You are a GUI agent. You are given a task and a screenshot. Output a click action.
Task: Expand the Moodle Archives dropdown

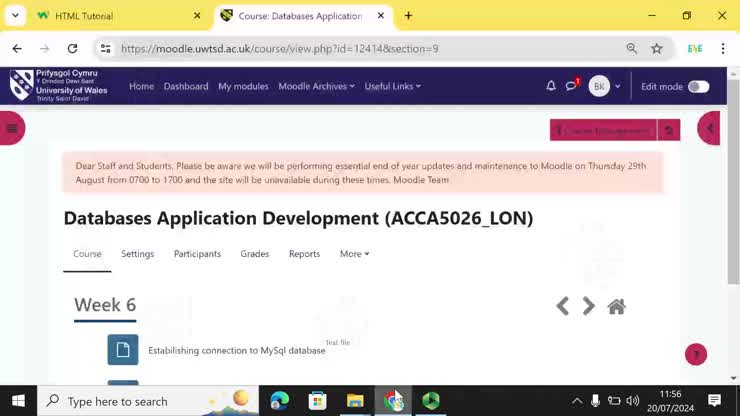316,87
